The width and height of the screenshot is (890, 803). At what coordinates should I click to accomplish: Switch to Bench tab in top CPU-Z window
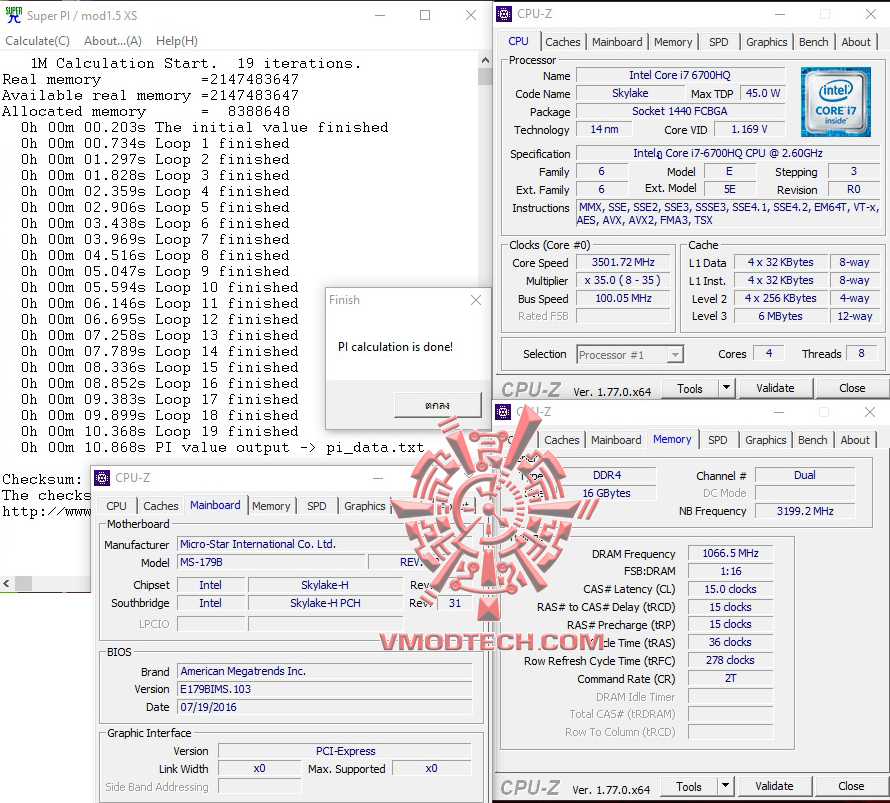[x=813, y=42]
